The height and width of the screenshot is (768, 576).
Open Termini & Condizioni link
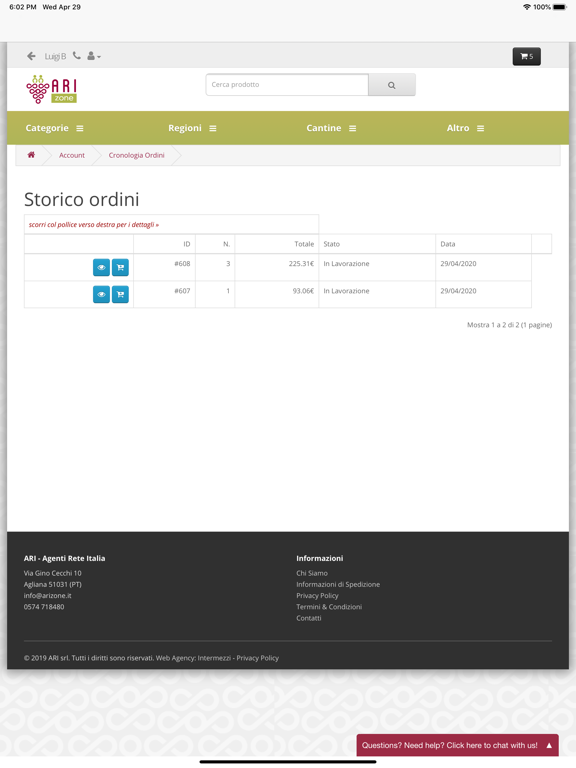(x=329, y=607)
